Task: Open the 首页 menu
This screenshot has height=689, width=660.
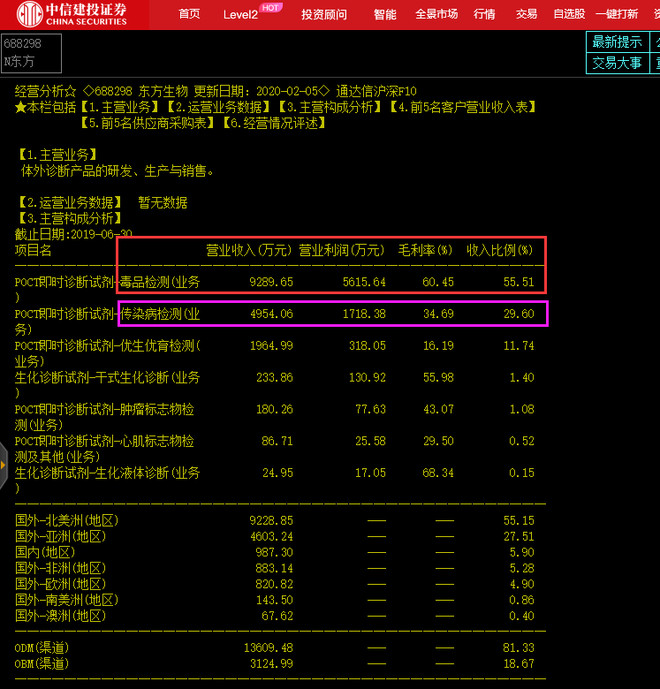Action: coord(189,14)
